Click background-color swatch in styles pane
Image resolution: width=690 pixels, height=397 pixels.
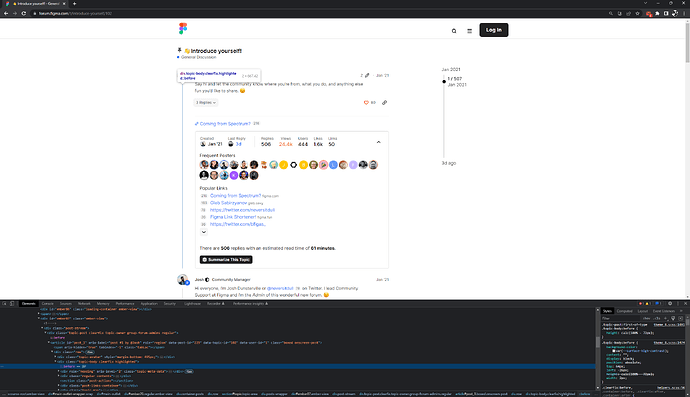point(614,351)
